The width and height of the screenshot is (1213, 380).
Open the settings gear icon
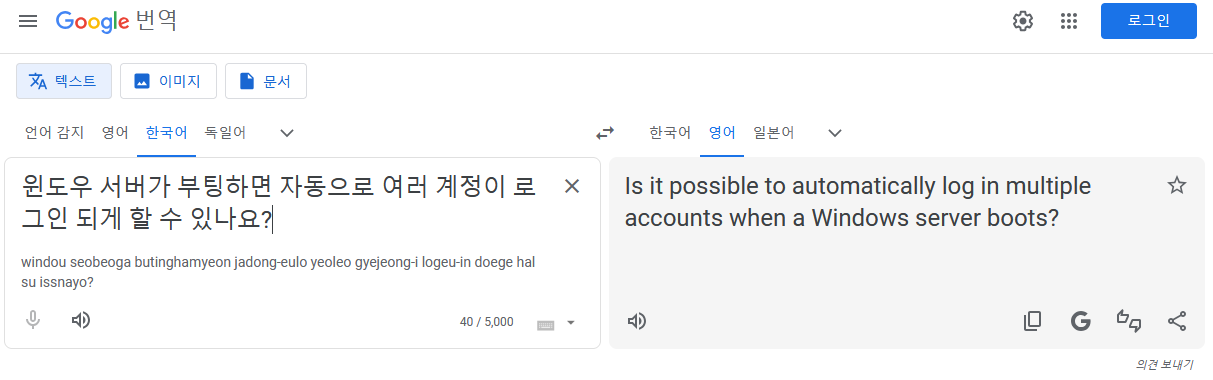tap(1022, 21)
